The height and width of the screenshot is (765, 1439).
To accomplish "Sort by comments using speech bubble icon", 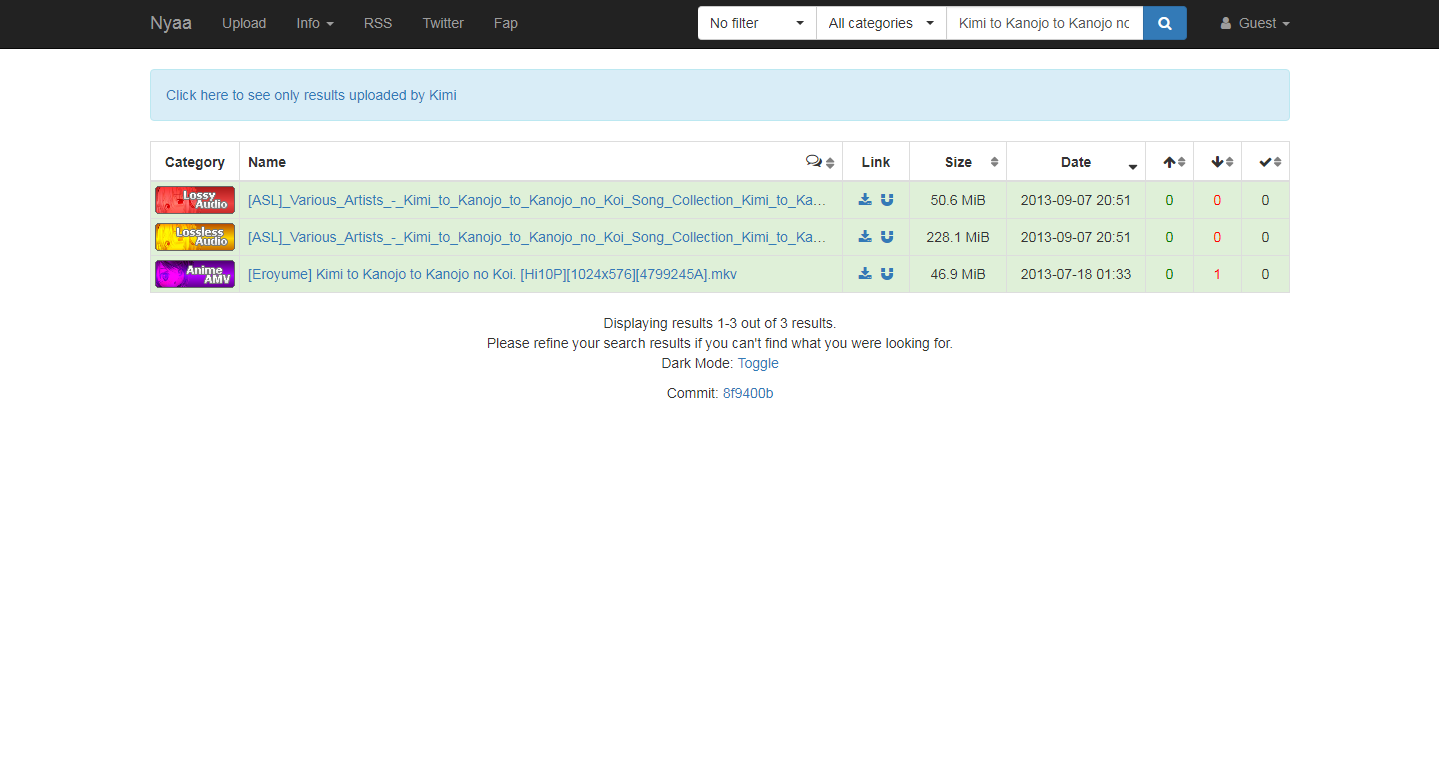I will click(x=814, y=162).
